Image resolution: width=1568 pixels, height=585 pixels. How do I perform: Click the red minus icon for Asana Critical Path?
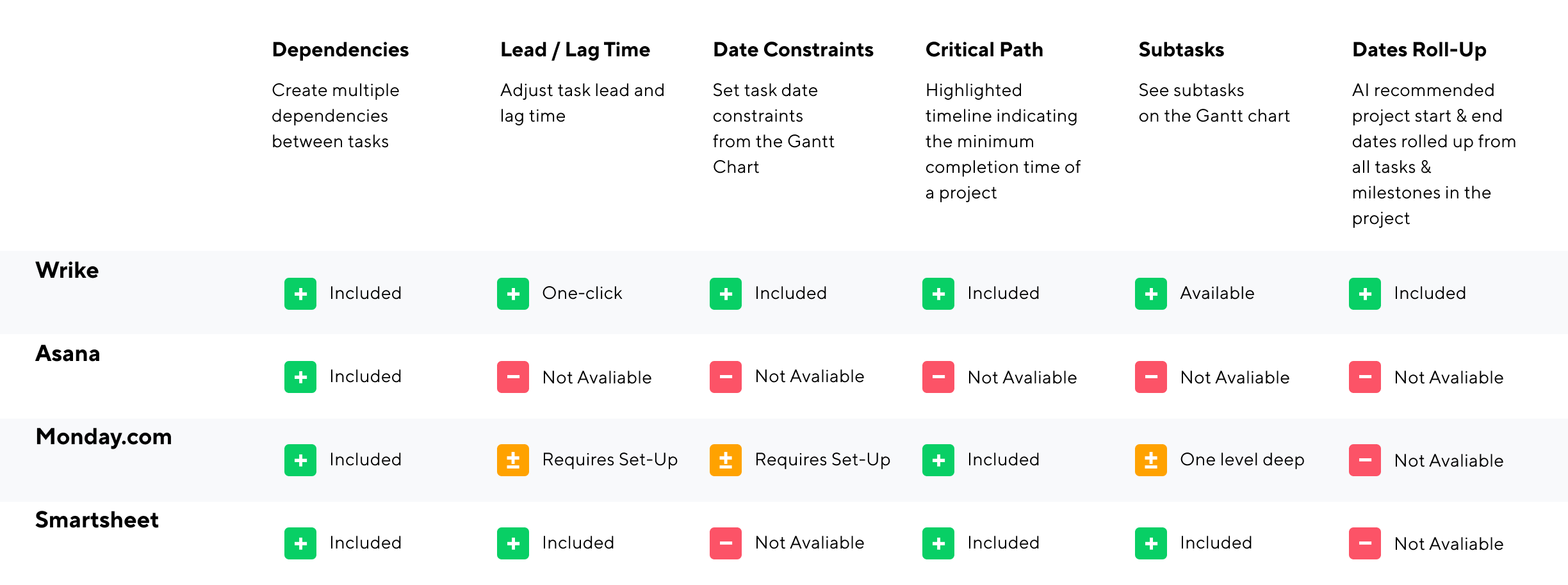click(938, 377)
